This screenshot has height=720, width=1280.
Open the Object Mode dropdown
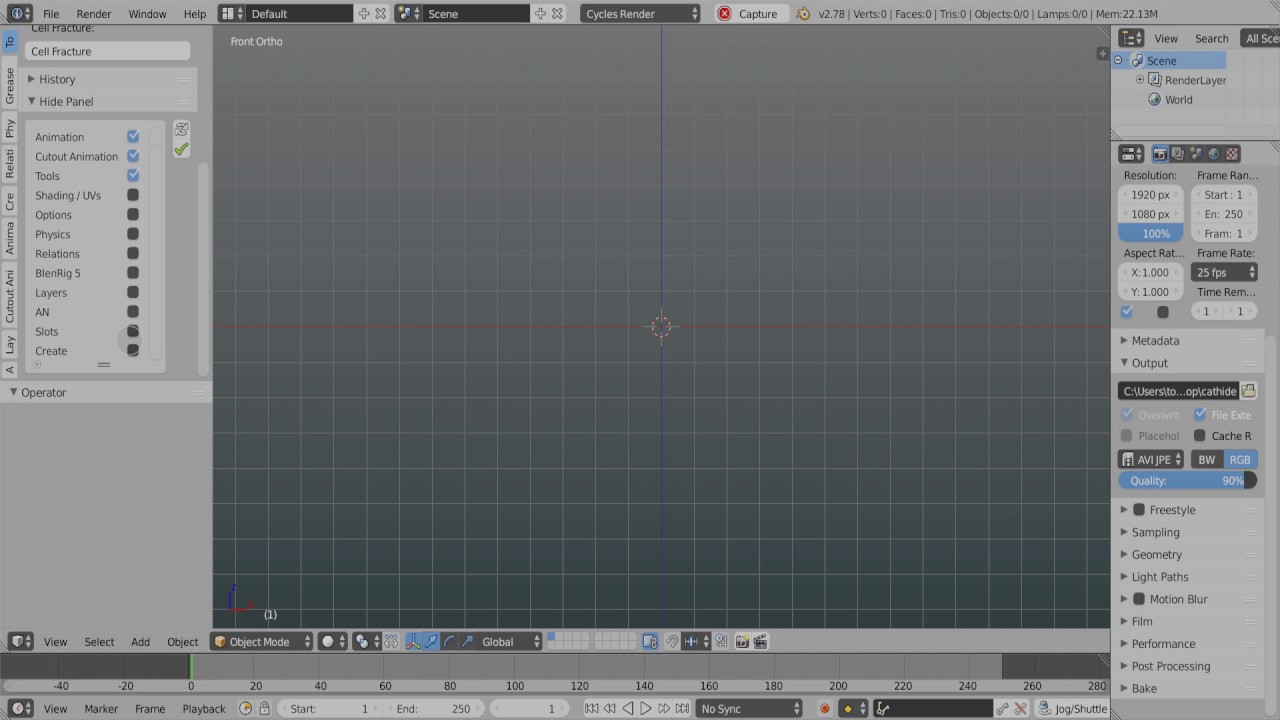[x=262, y=642]
